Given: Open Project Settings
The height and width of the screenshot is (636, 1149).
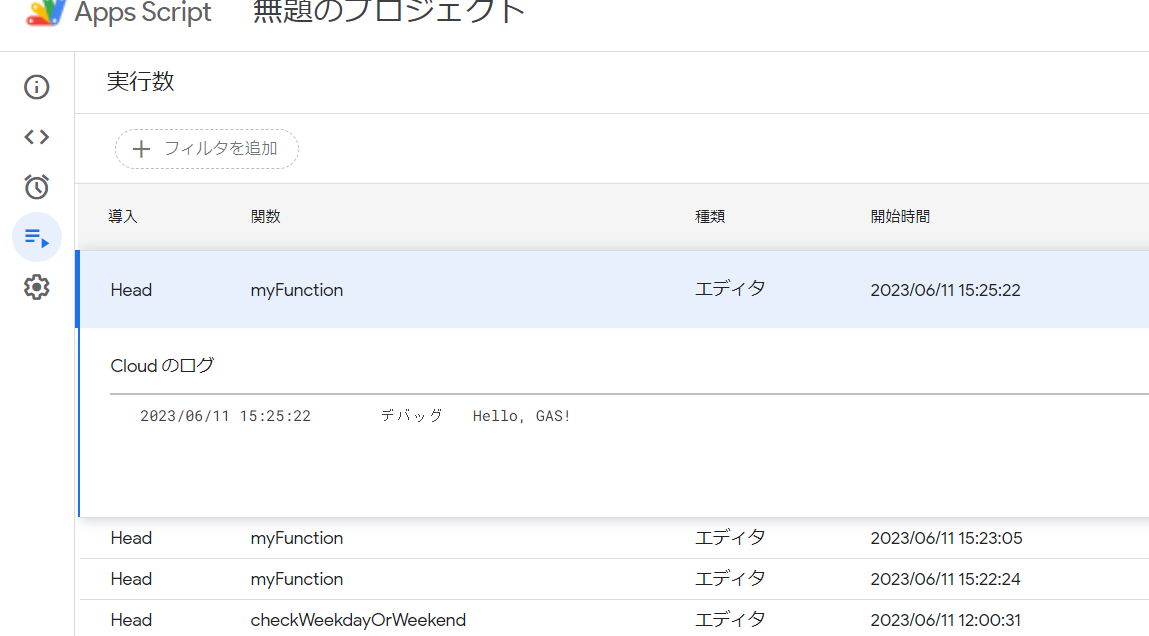Looking at the screenshot, I should pos(36,287).
